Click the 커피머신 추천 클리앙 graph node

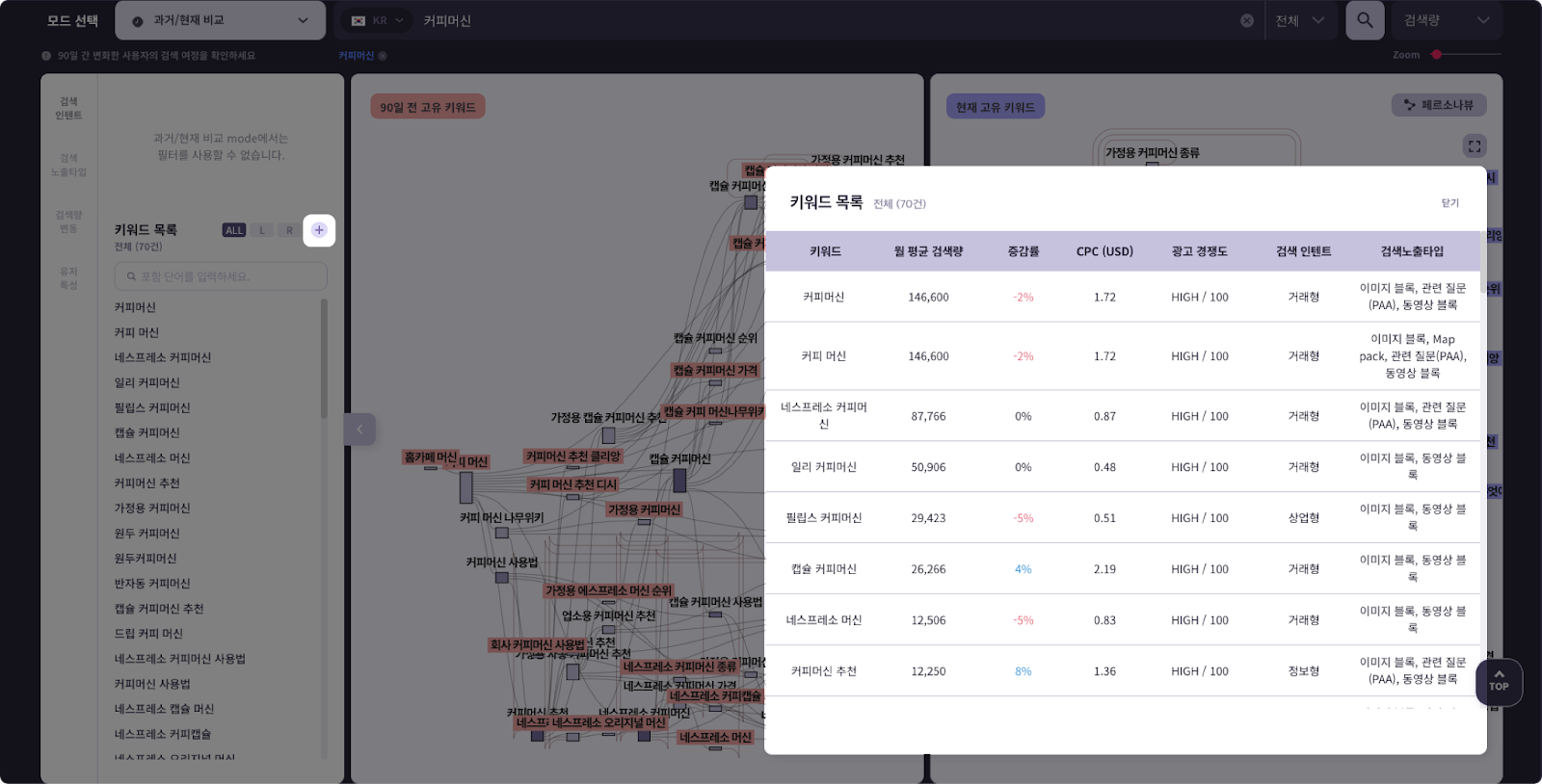tap(573, 457)
